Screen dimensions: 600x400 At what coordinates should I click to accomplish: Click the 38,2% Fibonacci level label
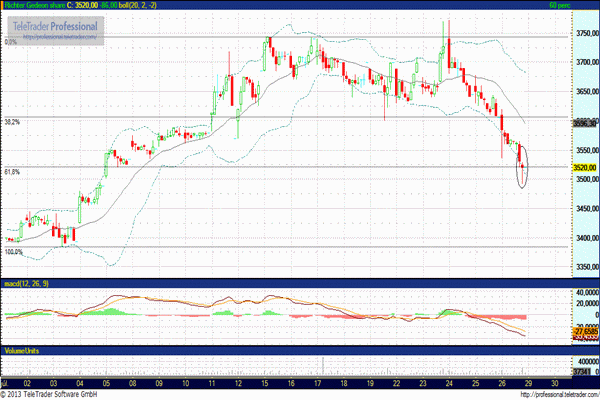tap(14, 122)
